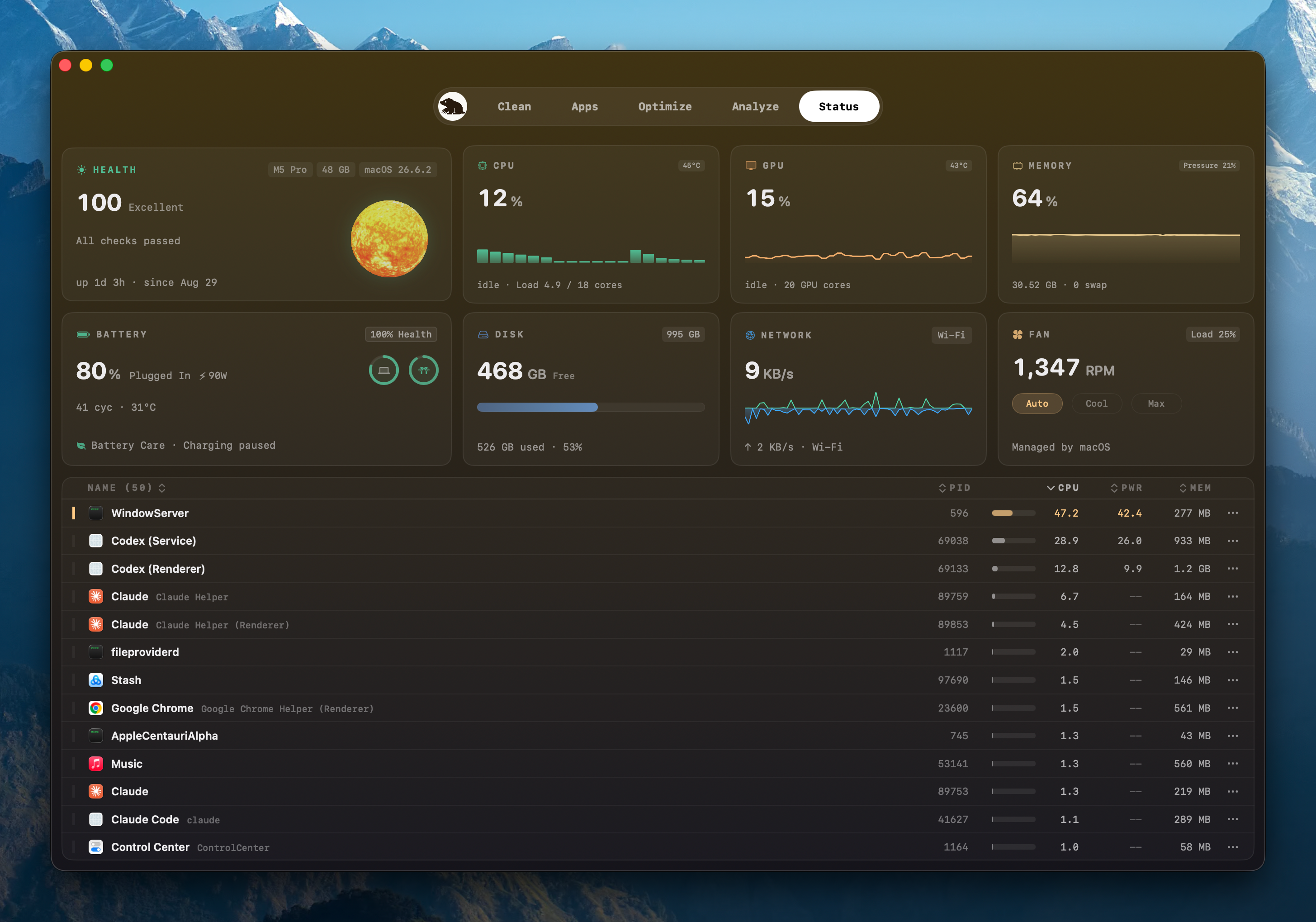This screenshot has width=1316, height=922.
Task: Select the Status tab
Action: point(838,107)
